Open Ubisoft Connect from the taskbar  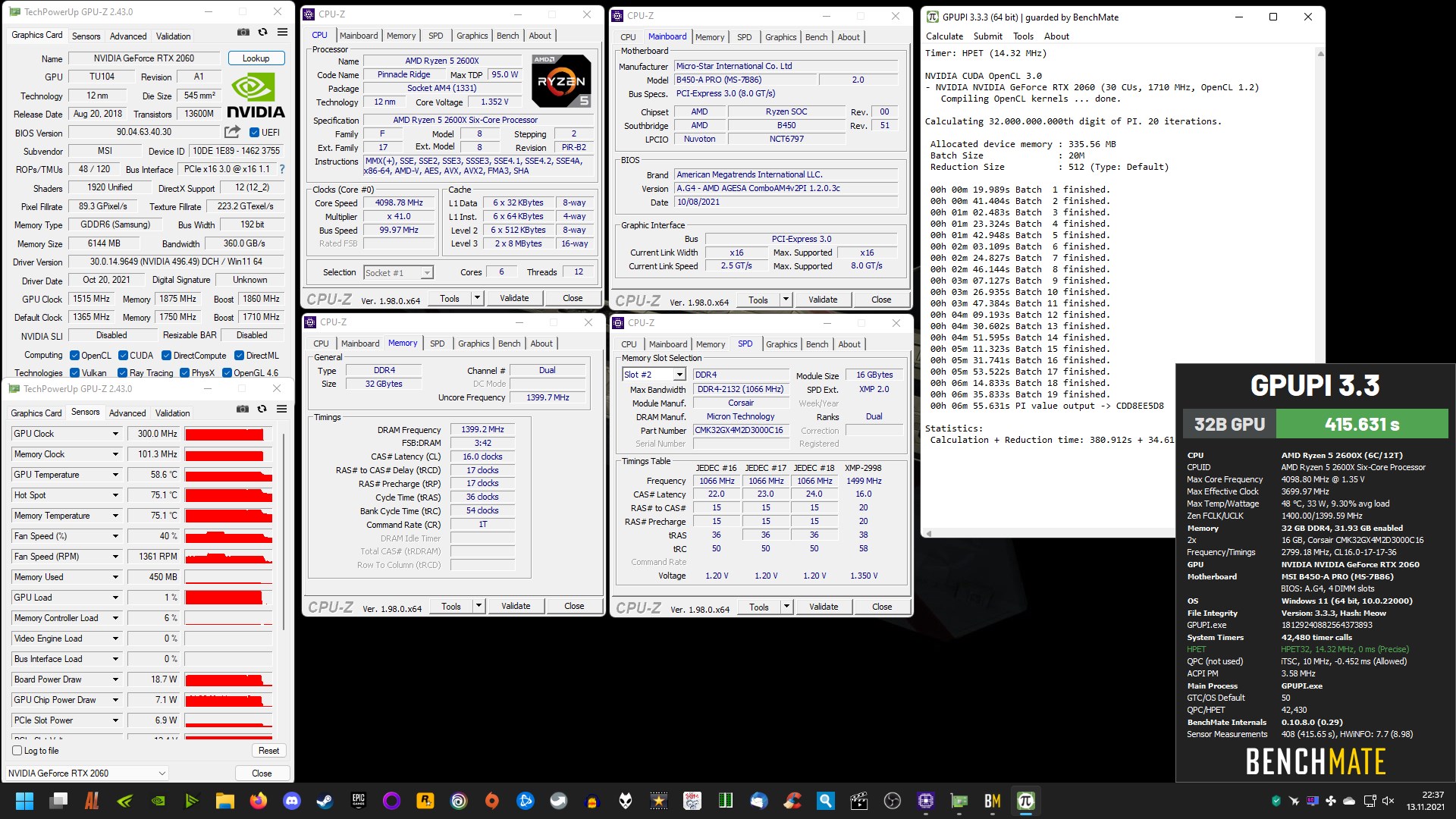[x=459, y=801]
